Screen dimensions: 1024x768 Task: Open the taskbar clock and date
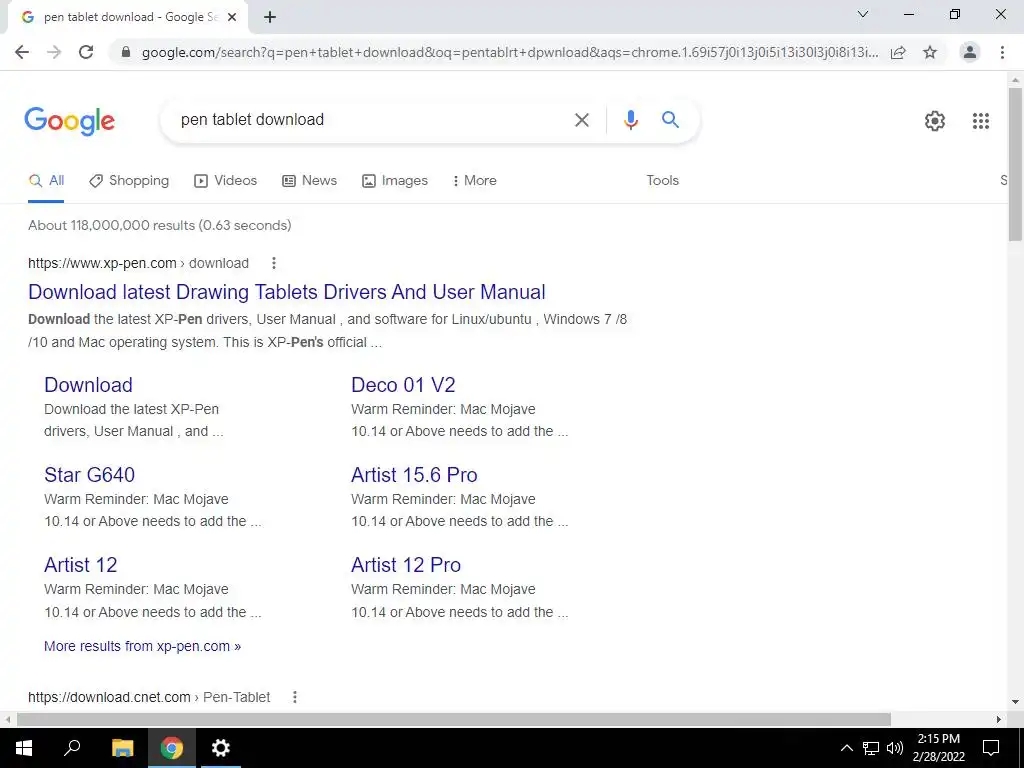tap(938, 748)
